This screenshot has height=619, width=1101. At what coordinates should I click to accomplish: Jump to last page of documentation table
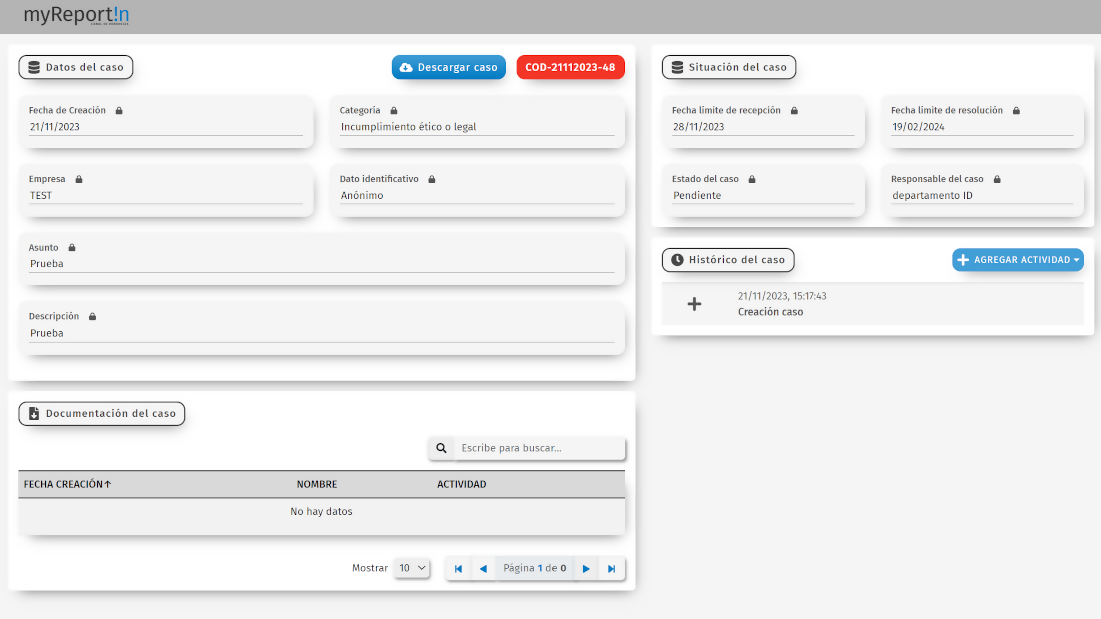[x=612, y=568]
